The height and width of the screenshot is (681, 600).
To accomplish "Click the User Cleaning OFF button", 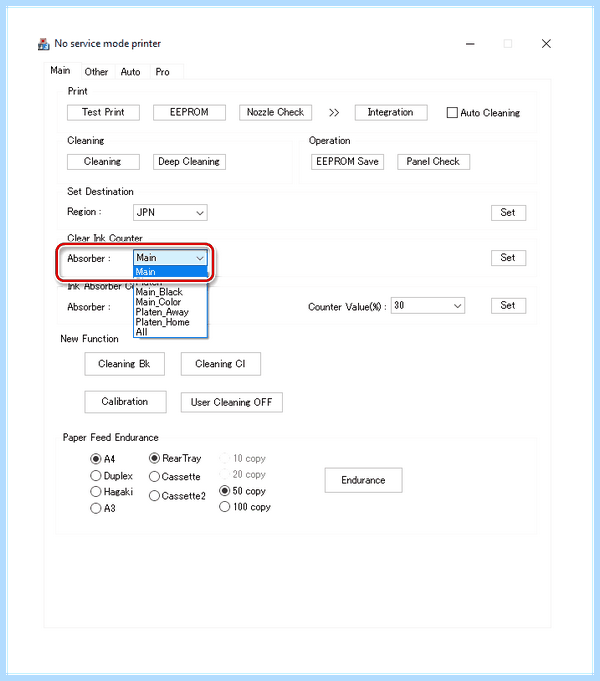I will pos(232,403).
